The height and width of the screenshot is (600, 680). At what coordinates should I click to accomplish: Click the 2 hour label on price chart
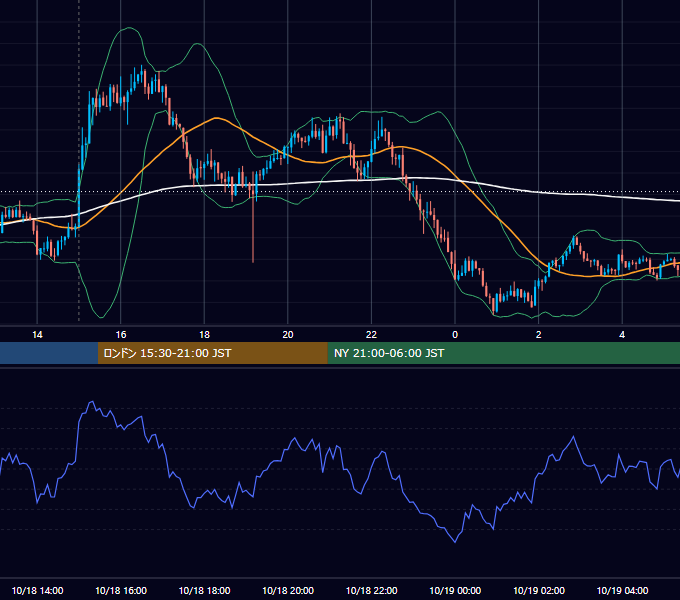coord(539,335)
